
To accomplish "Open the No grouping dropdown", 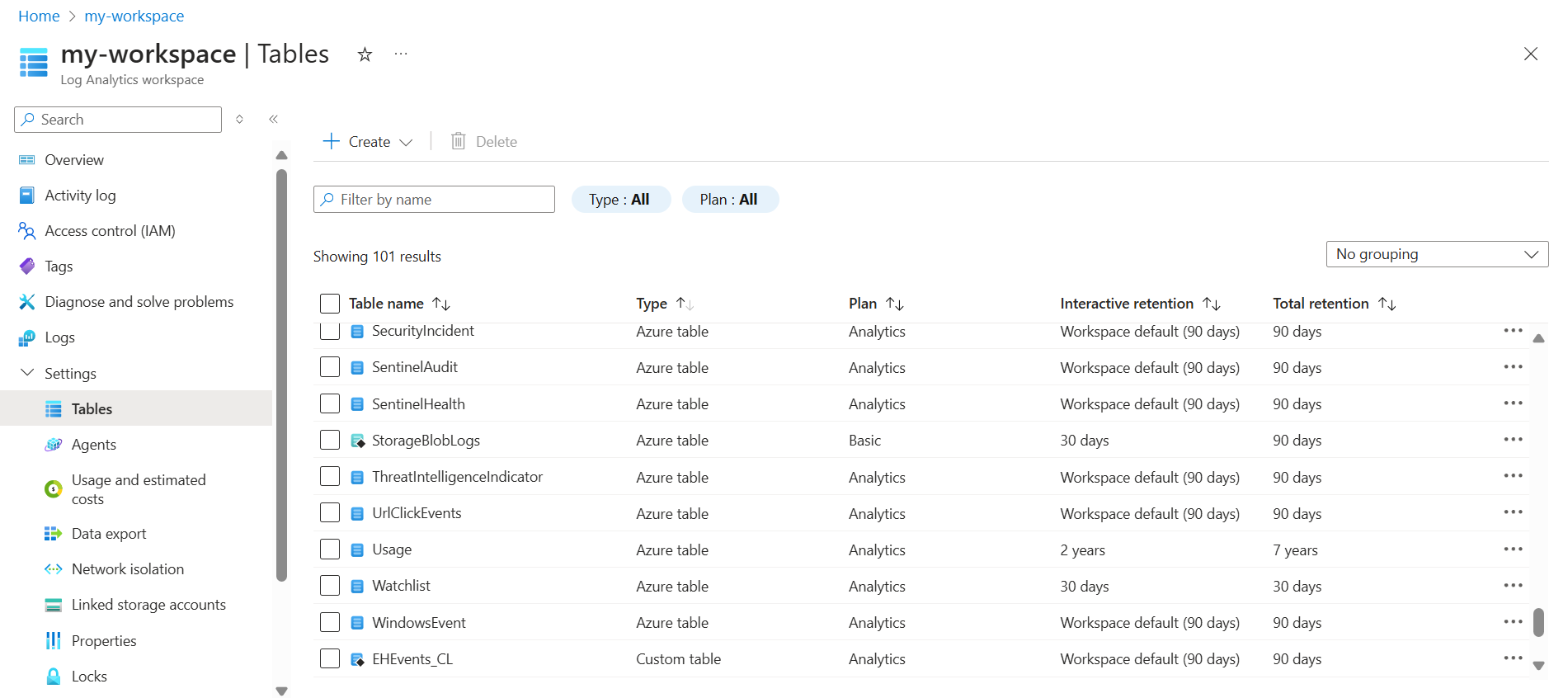I will click(x=1436, y=254).
